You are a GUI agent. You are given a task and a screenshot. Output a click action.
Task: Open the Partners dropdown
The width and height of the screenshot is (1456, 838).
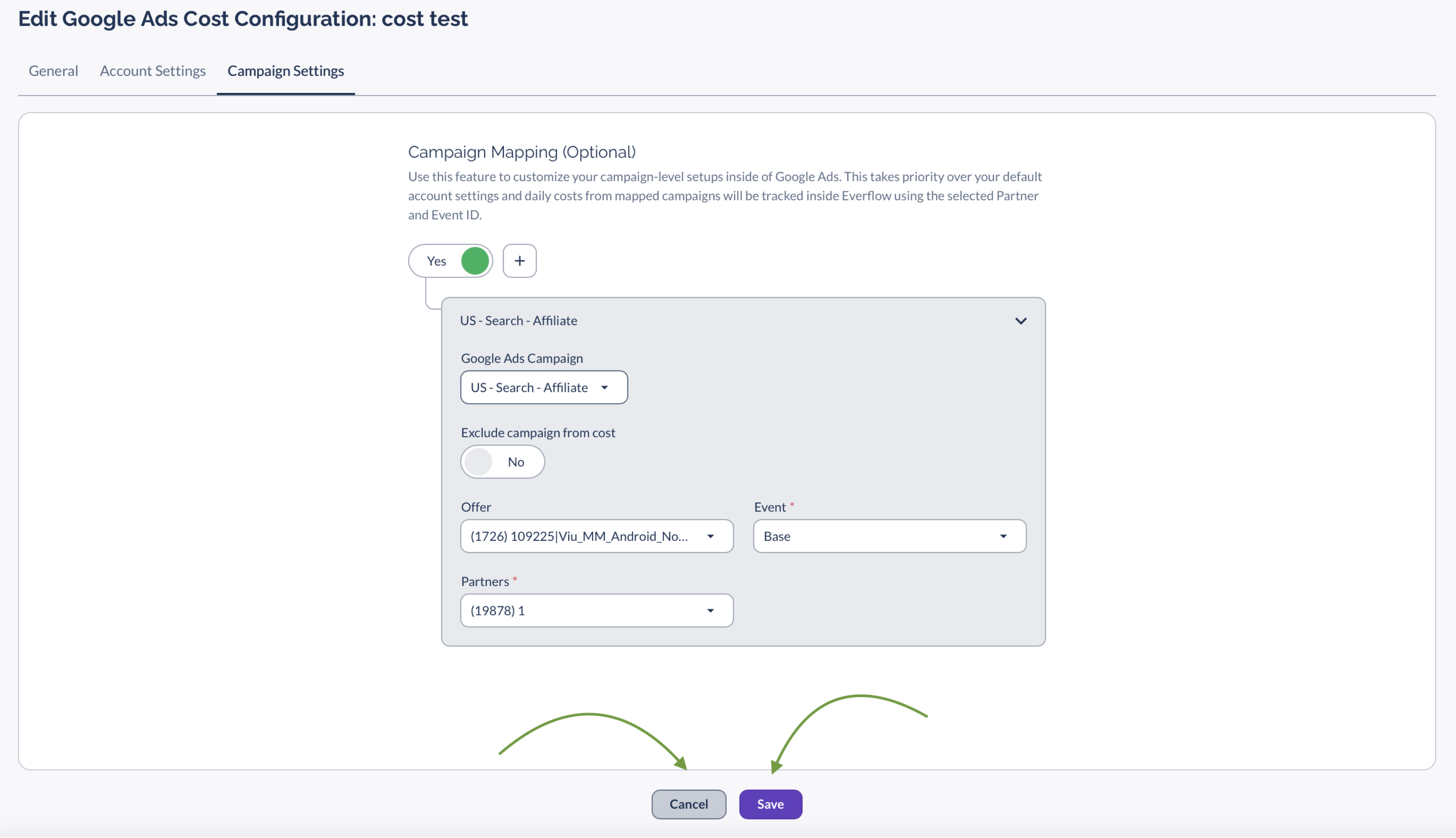(597, 610)
